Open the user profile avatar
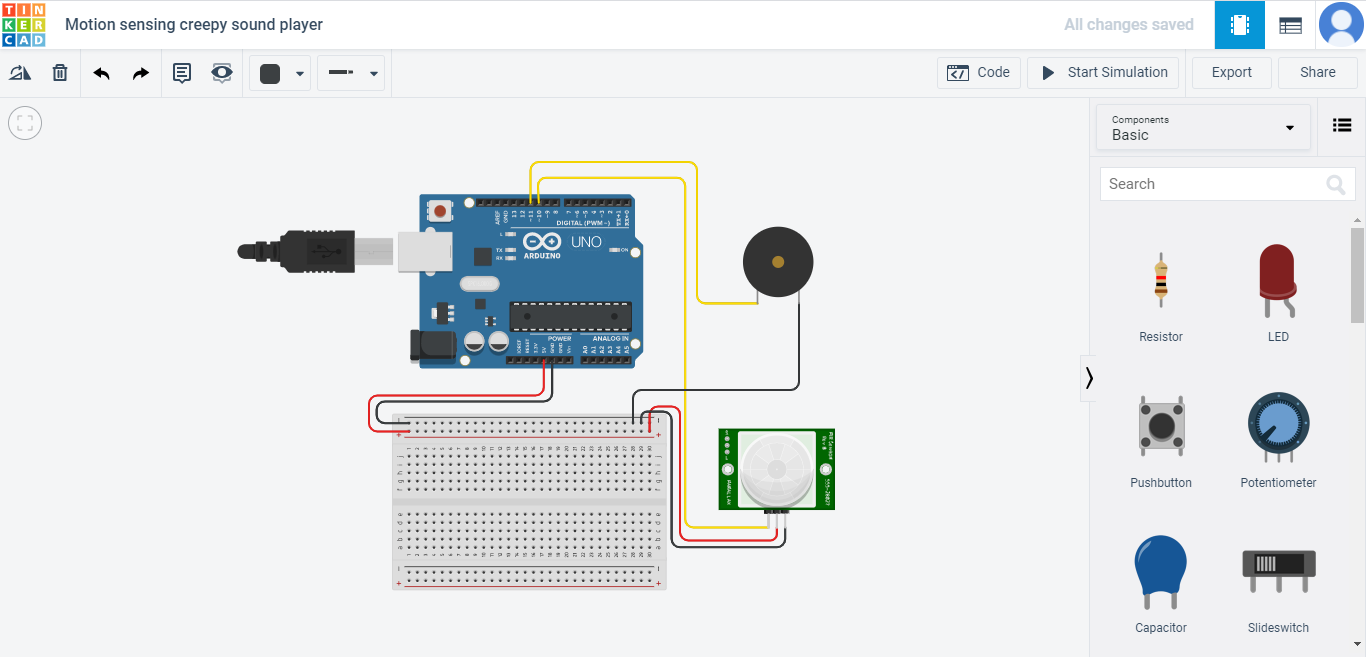 click(x=1341, y=25)
